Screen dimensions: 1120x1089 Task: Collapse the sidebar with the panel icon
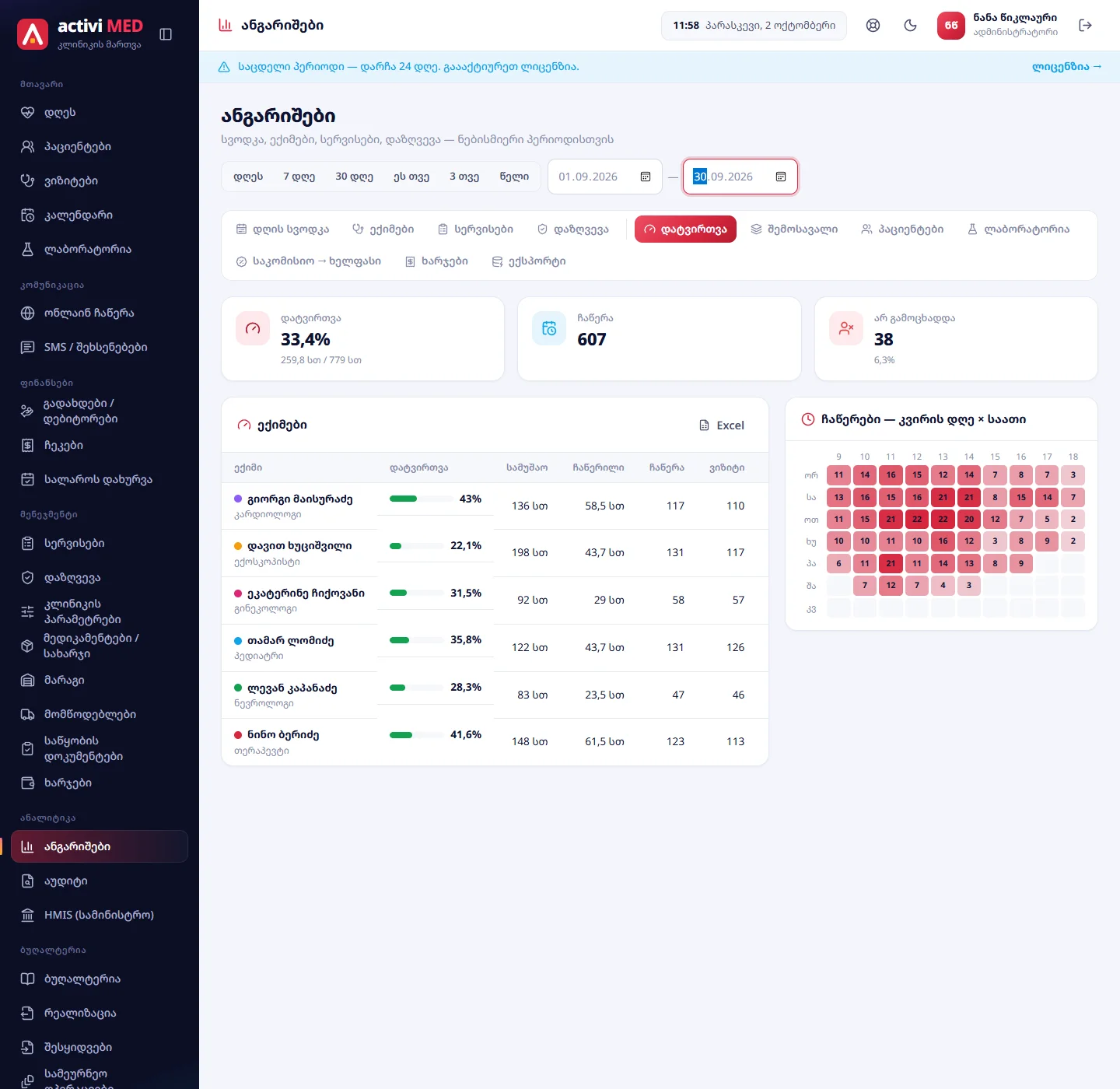166,34
